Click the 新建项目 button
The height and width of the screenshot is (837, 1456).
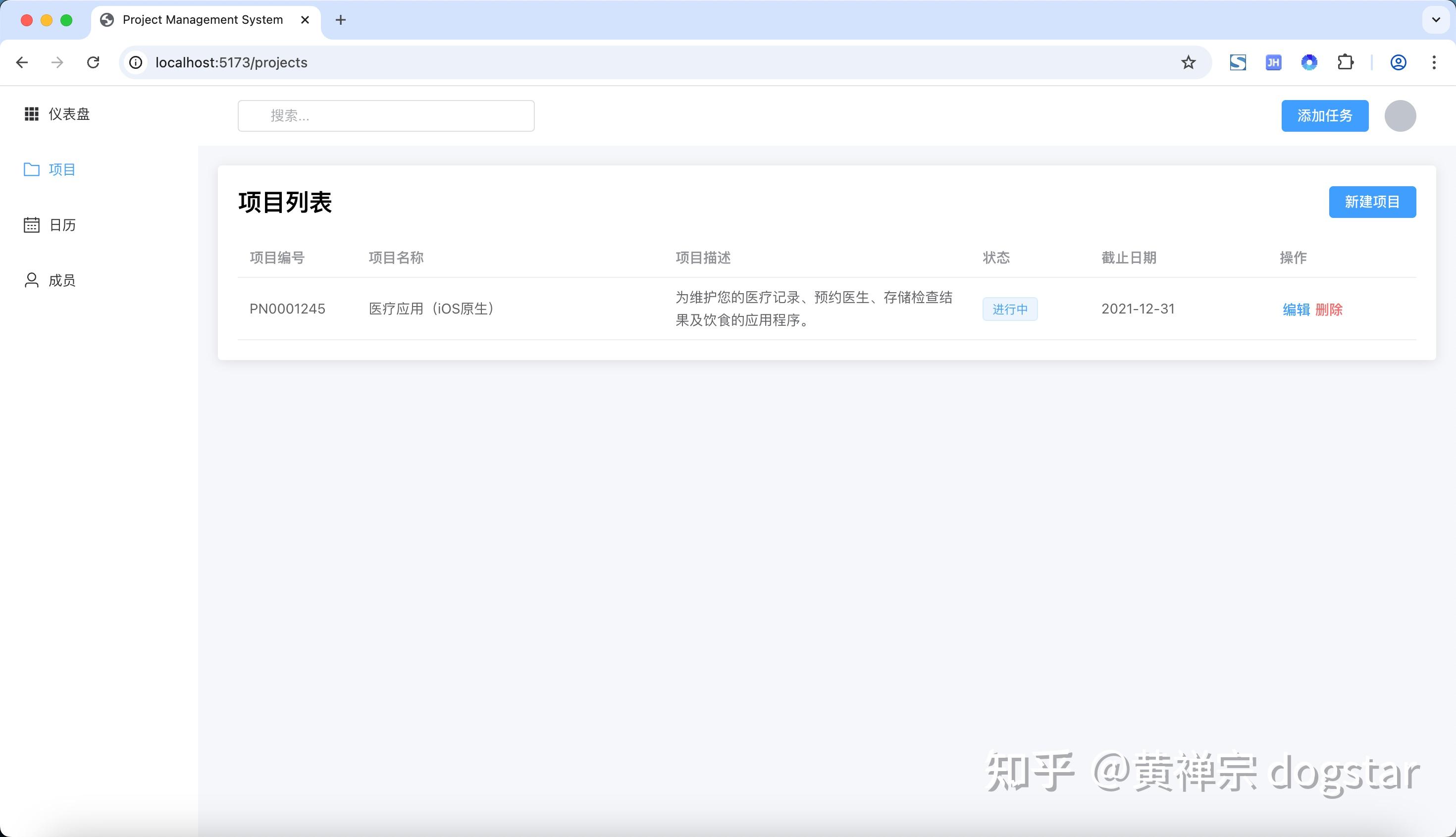click(1372, 202)
